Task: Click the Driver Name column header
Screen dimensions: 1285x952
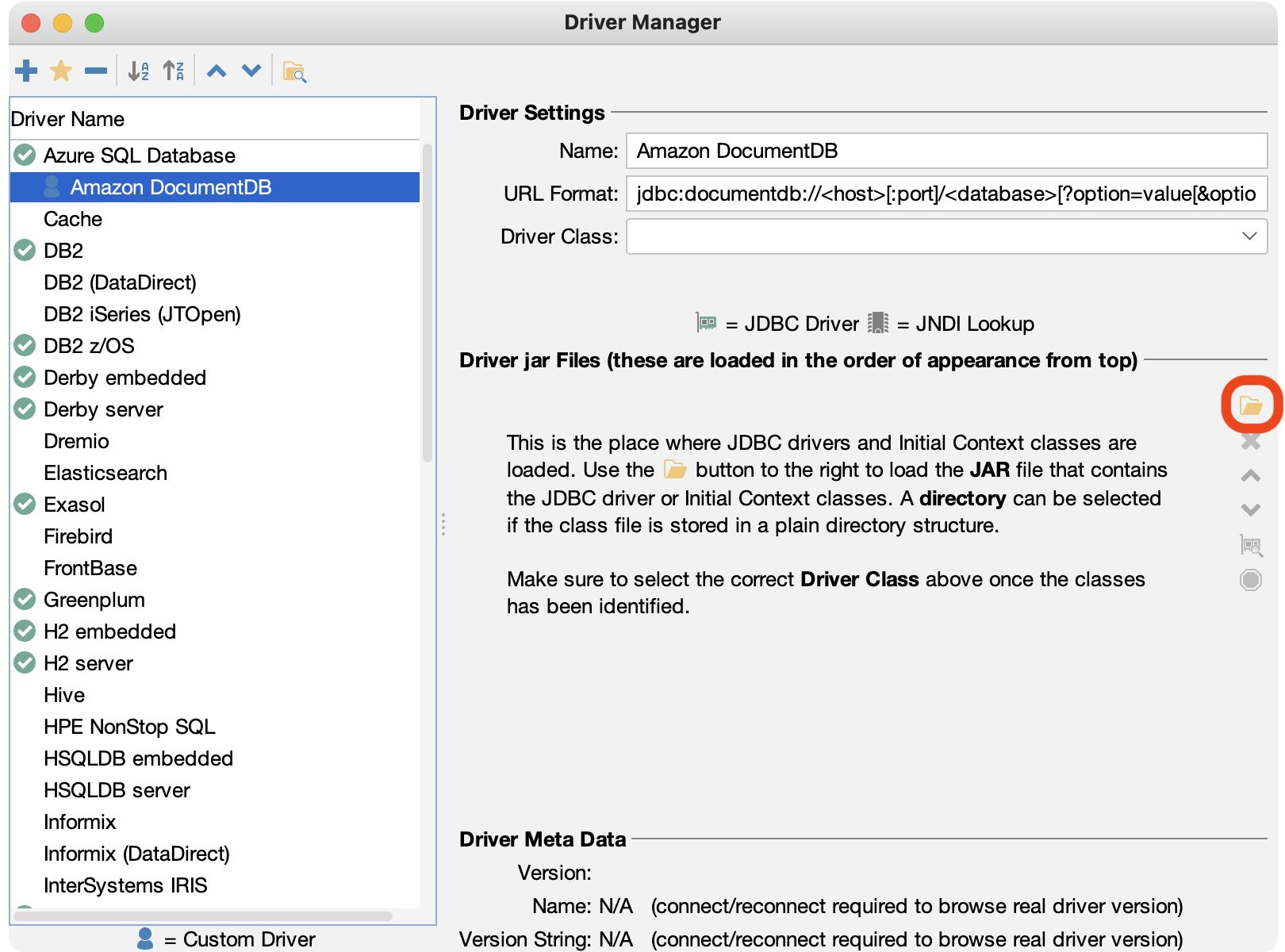Action: tap(215, 119)
